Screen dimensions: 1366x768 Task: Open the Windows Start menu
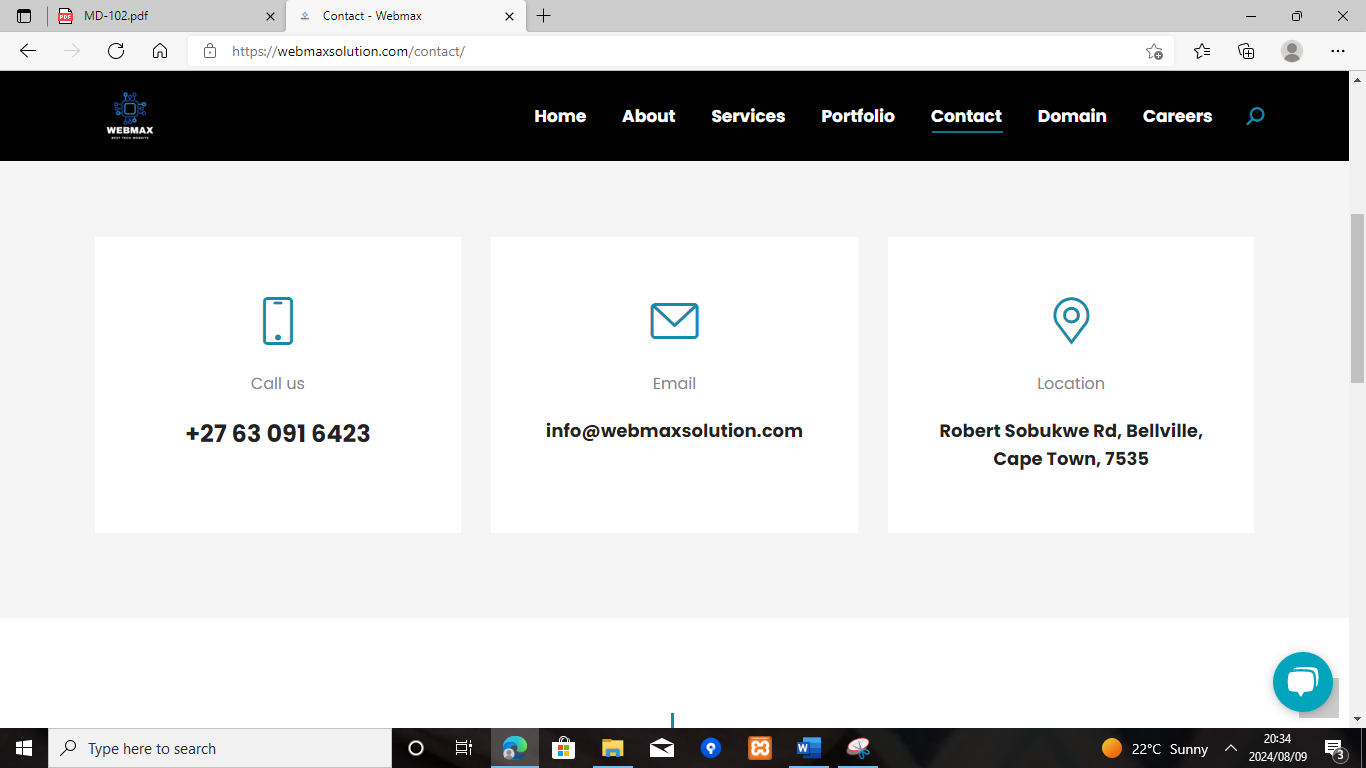tap(24, 748)
